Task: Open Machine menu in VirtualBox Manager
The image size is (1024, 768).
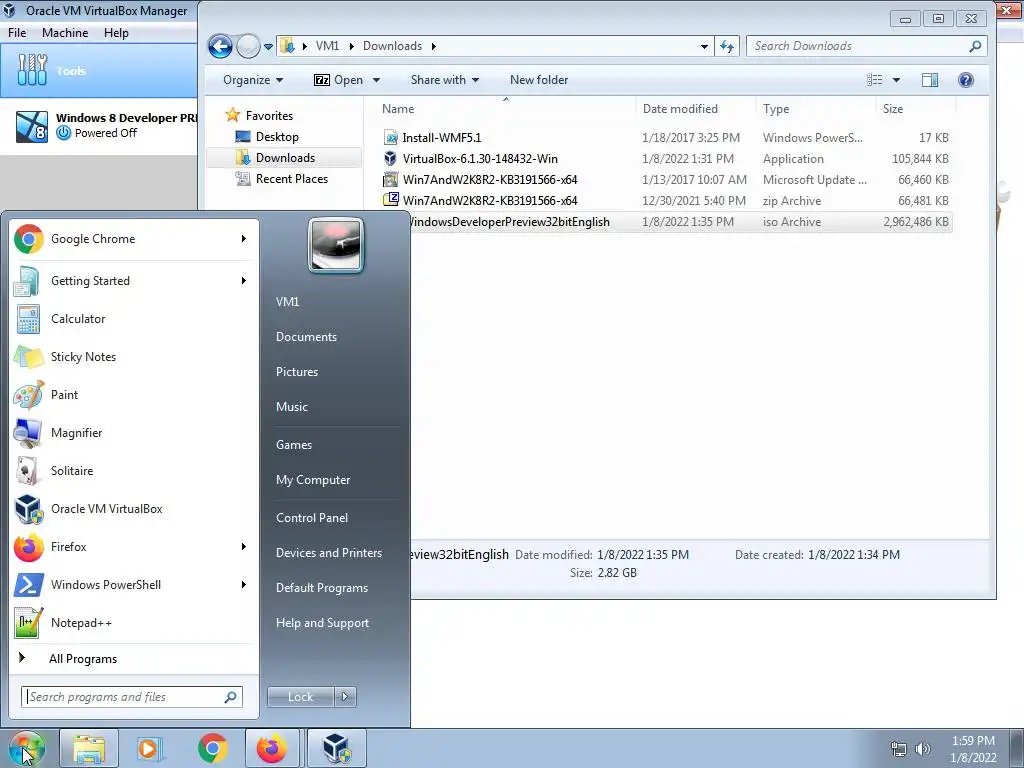Action: click(65, 33)
